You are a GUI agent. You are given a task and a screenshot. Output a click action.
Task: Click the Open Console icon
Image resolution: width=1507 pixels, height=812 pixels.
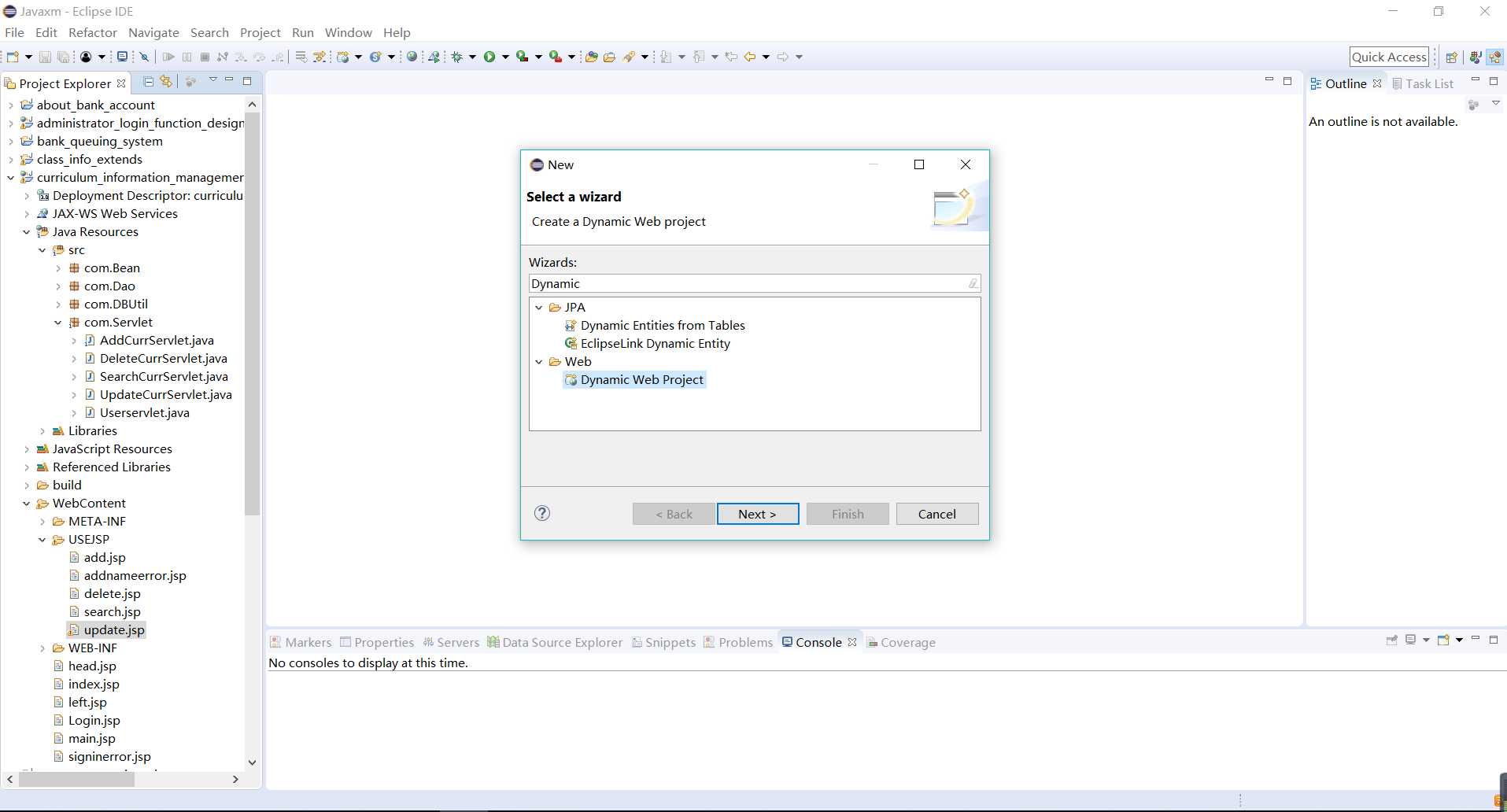click(1443, 640)
